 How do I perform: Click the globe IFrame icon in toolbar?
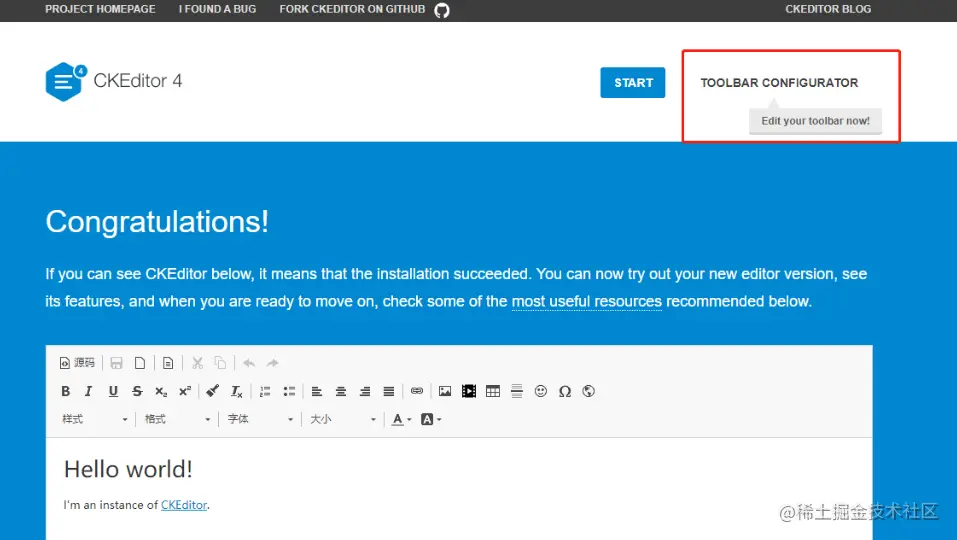click(x=588, y=391)
